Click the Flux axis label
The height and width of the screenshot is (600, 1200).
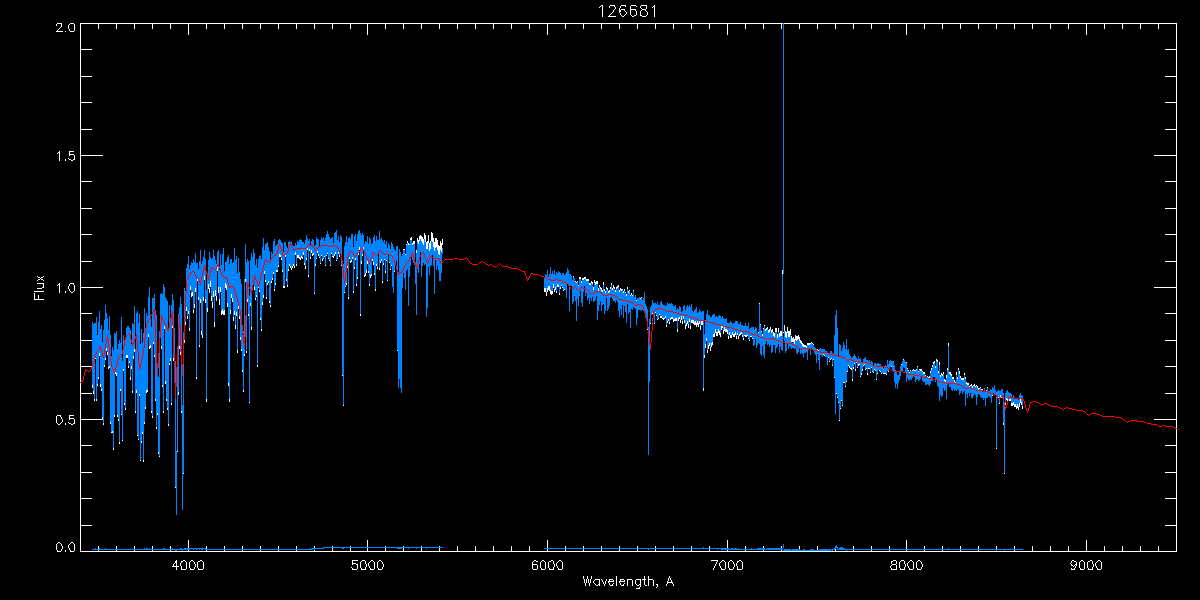[39, 287]
